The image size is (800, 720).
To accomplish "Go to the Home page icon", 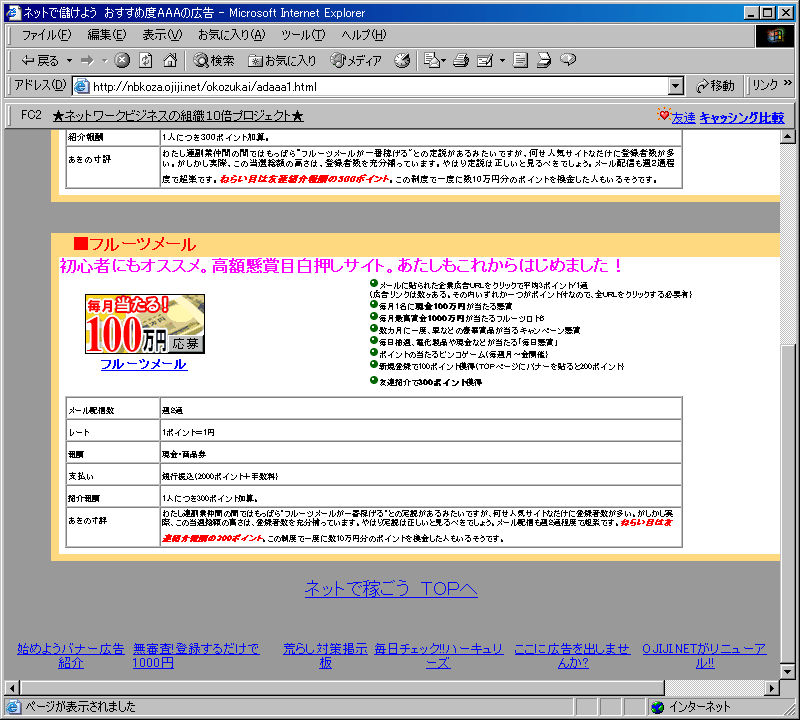I will [x=170, y=61].
